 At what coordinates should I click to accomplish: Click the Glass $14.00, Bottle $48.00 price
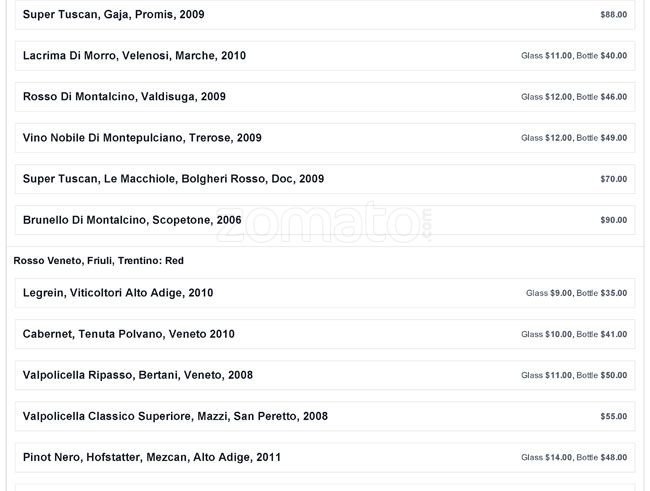point(574,457)
